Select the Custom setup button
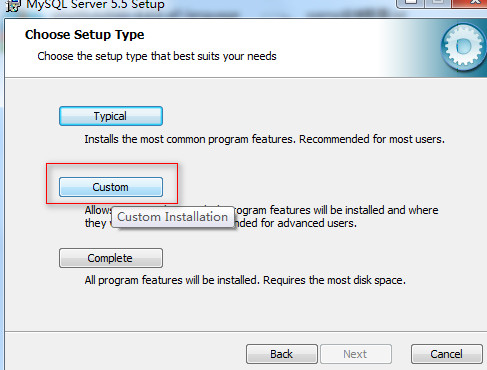 point(111,187)
